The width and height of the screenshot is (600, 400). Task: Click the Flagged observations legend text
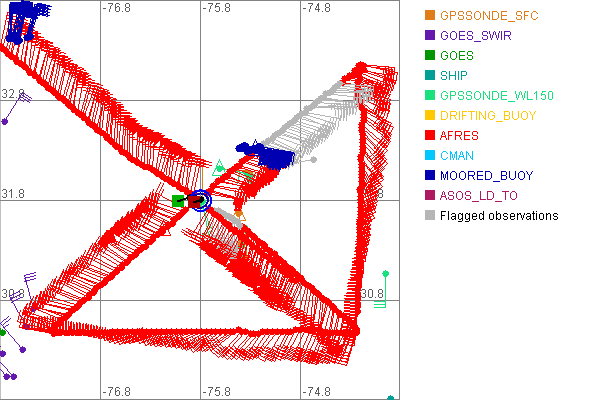point(499,215)
